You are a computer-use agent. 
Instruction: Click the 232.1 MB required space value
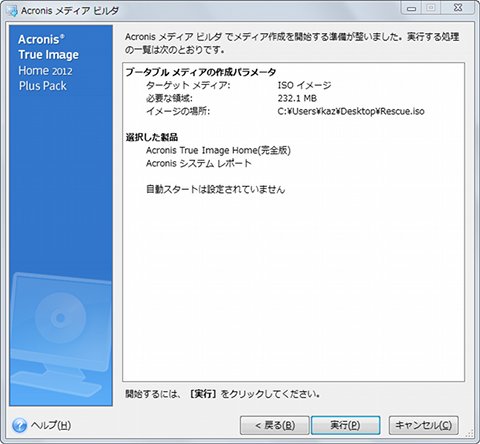pyautogui.click(x=297, y=98)
